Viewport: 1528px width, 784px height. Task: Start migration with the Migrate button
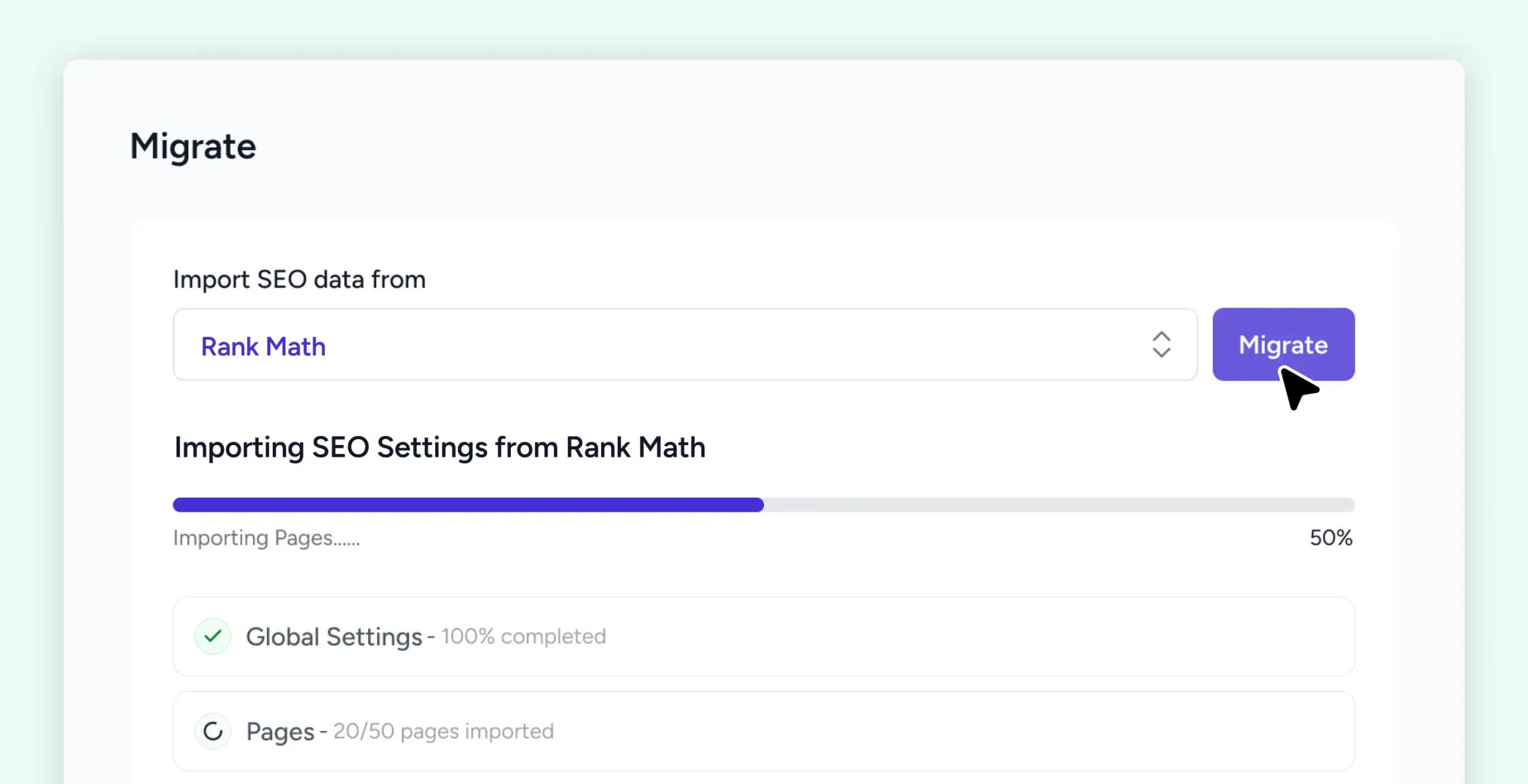coord(1283,344)
